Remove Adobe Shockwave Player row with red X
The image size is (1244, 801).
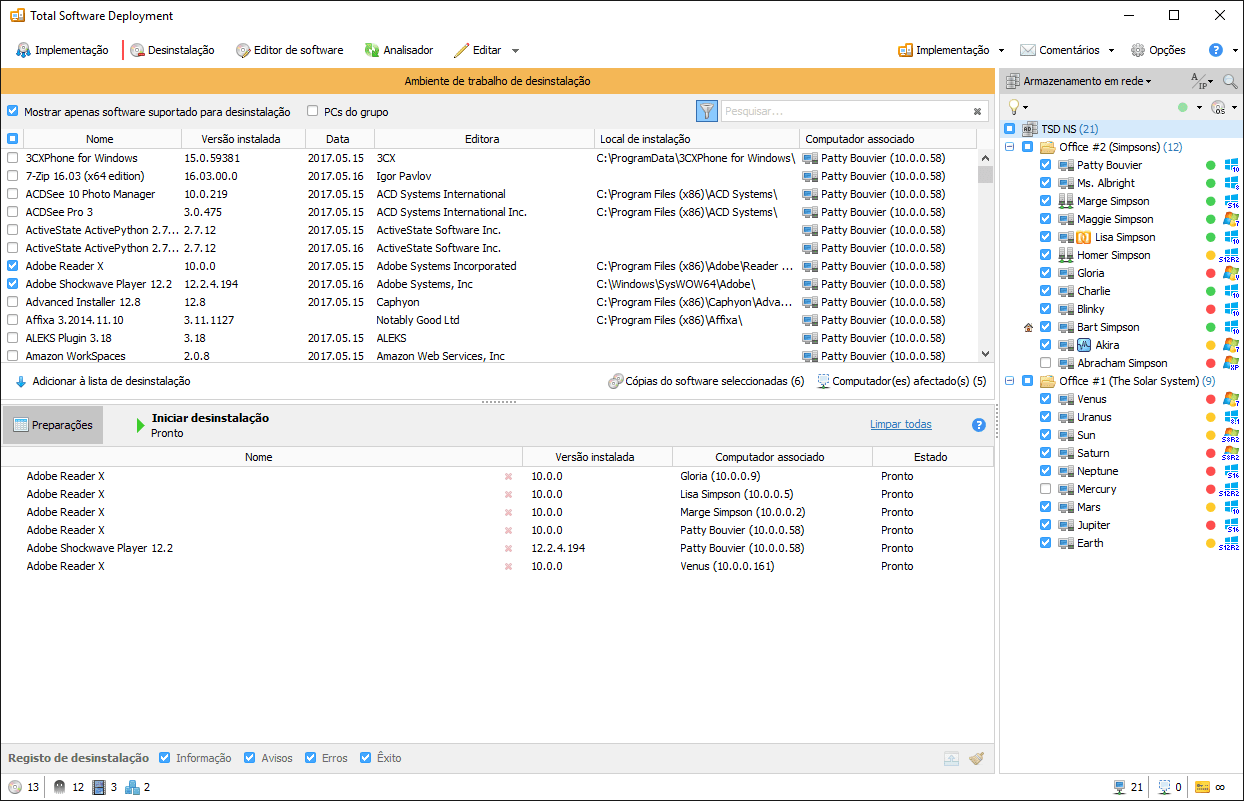pyautogui.click(x=508, y=548)
